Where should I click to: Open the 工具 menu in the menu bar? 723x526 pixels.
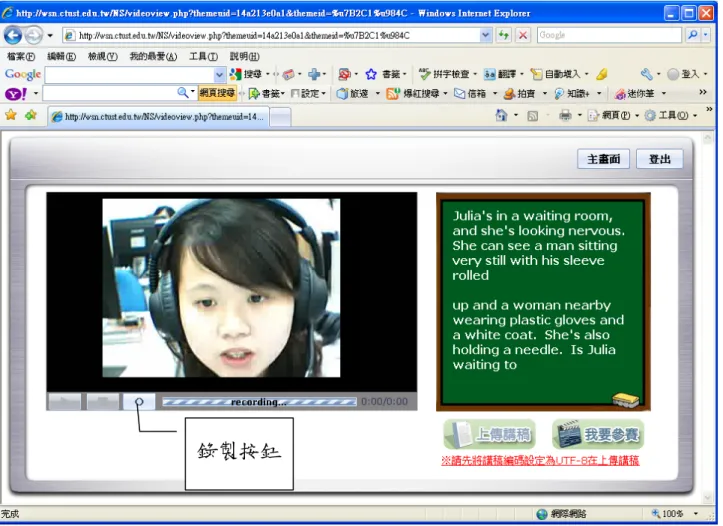click(x=203, y=56)
